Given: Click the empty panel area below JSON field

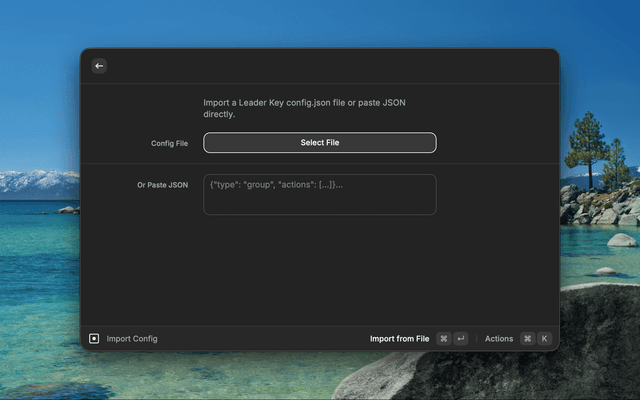Looking at the screenshot, I should 320,270.
